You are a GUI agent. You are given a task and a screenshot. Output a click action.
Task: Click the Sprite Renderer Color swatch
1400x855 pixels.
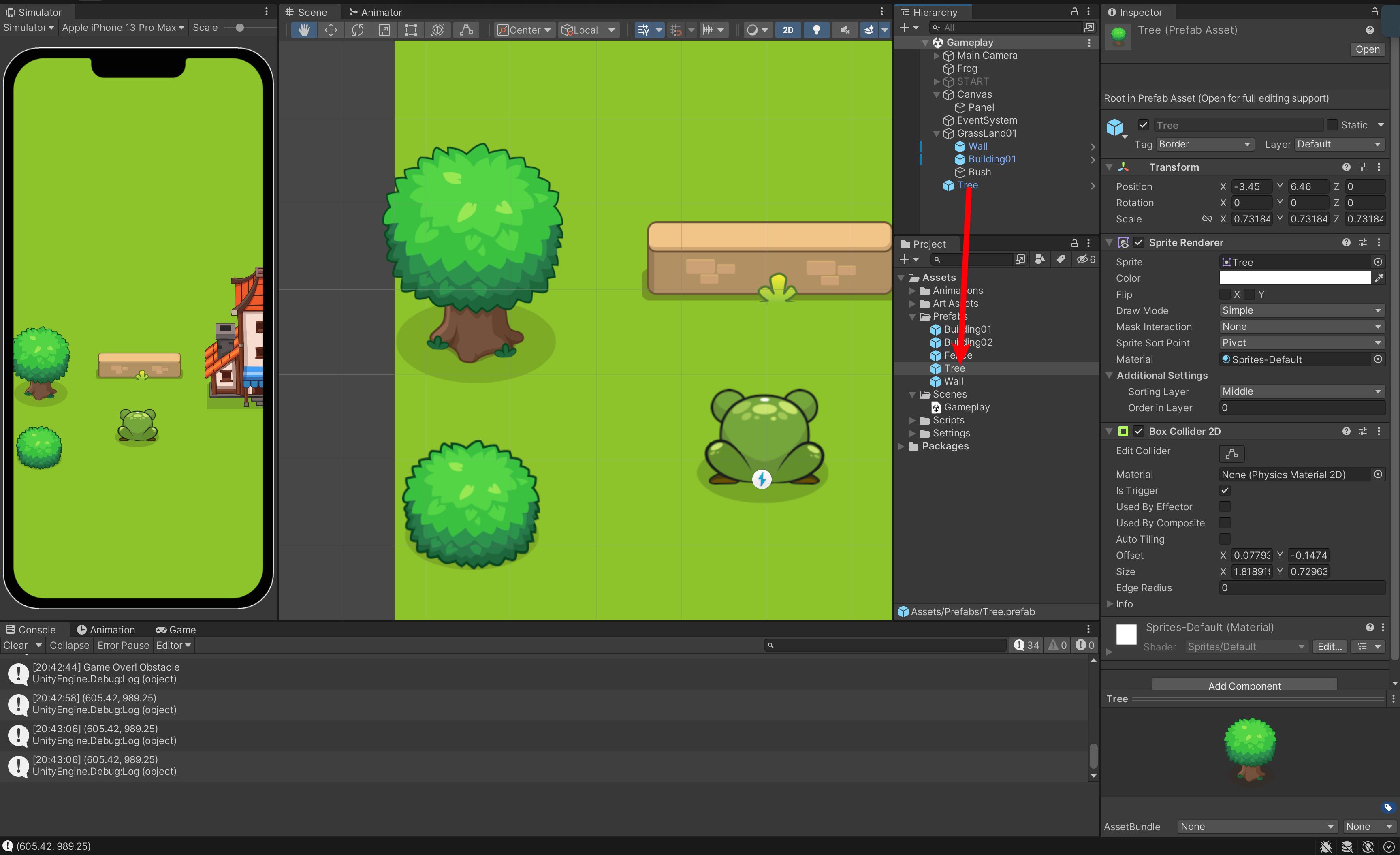pyautogui.click(x=1295, y=278)
